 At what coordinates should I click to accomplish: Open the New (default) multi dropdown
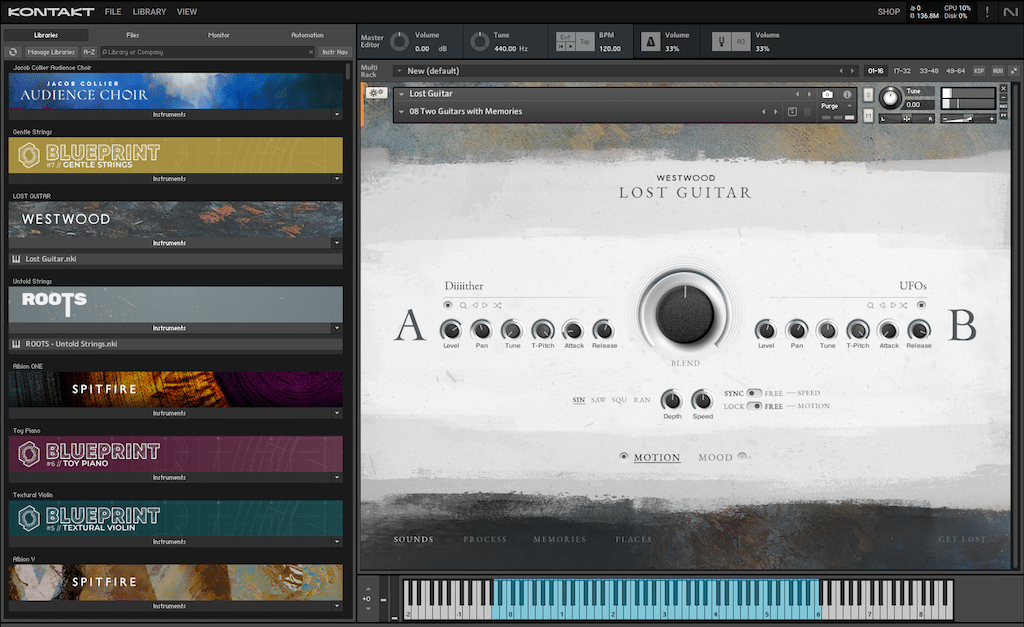coord(398,71)
